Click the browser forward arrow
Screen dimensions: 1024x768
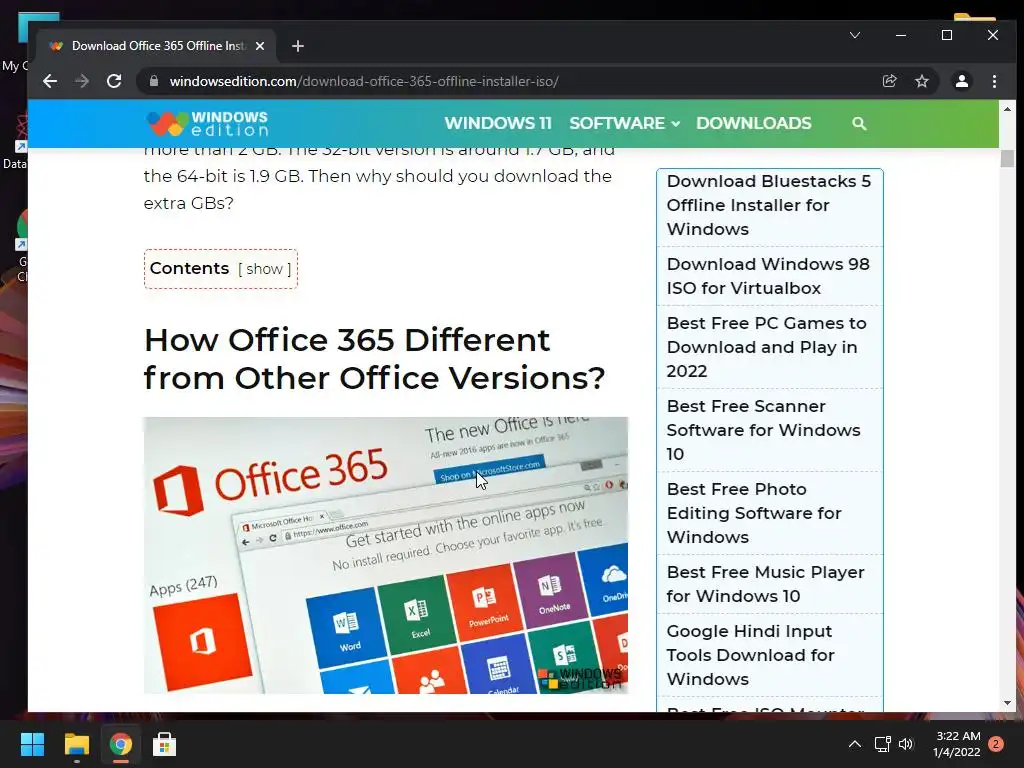pos(82,81)
